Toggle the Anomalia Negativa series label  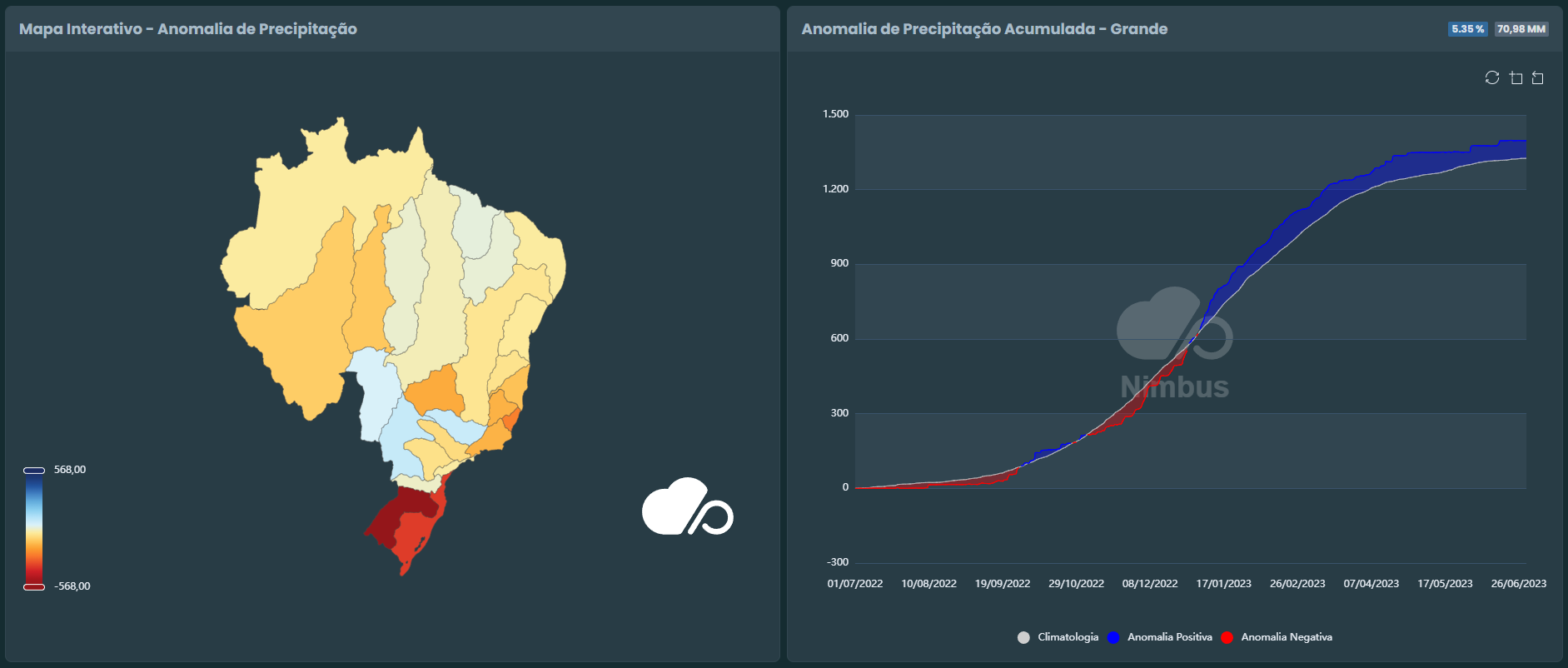tap(1286, 637)
